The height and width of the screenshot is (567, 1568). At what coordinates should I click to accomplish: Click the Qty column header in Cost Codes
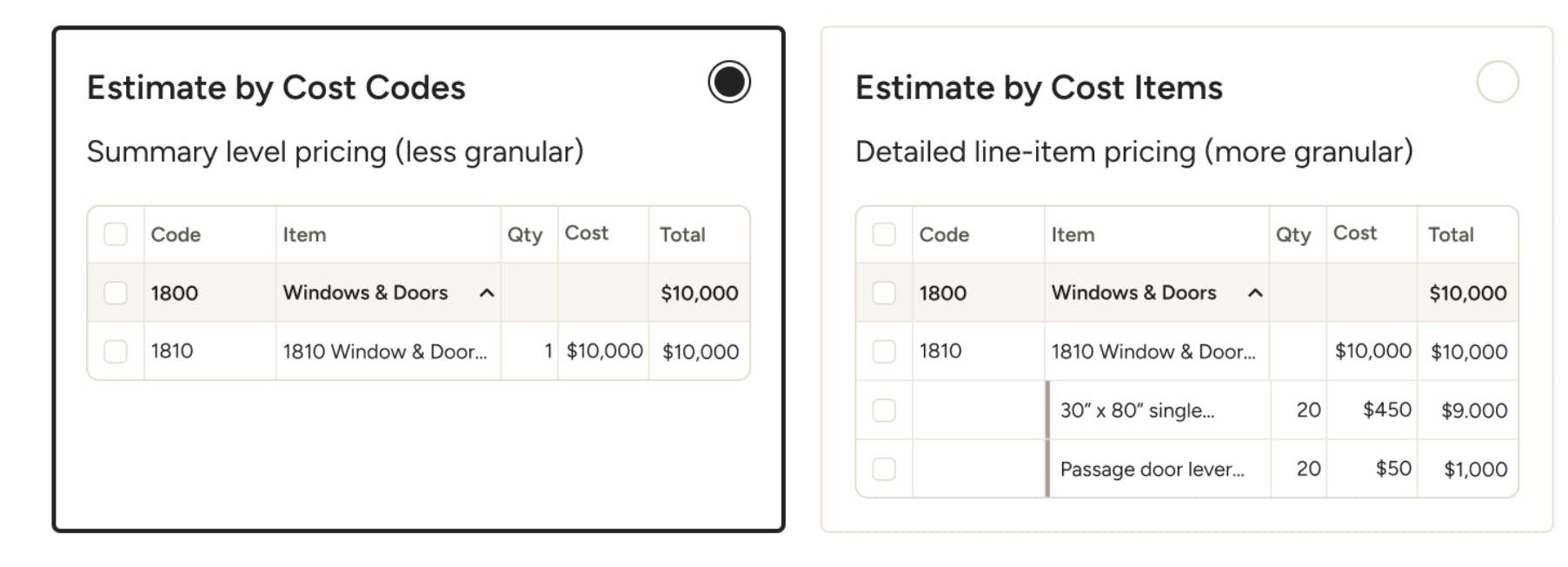click(x=525, y=235)
